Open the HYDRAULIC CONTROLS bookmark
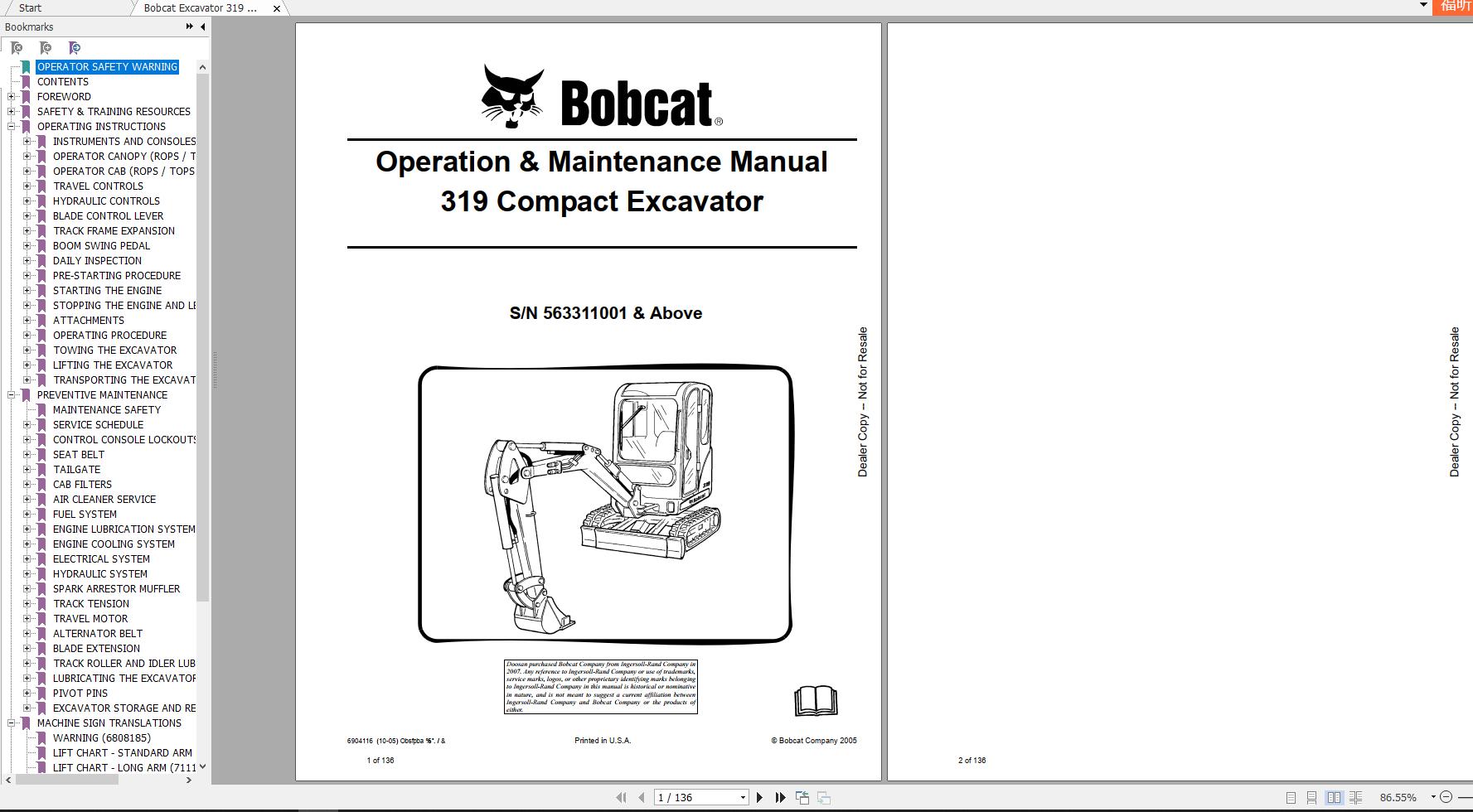Screen dimensions: 1473x812 click(x=106, y=201)
